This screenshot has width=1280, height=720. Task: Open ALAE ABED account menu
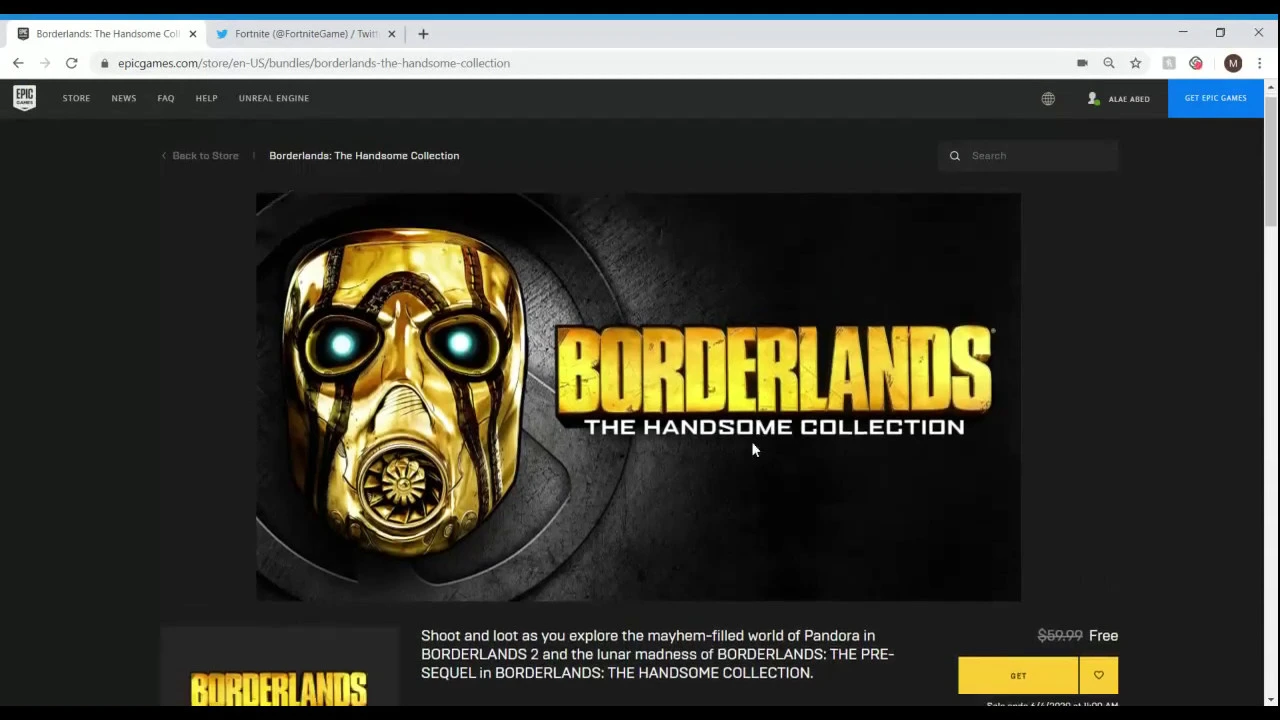[1119, 98]
